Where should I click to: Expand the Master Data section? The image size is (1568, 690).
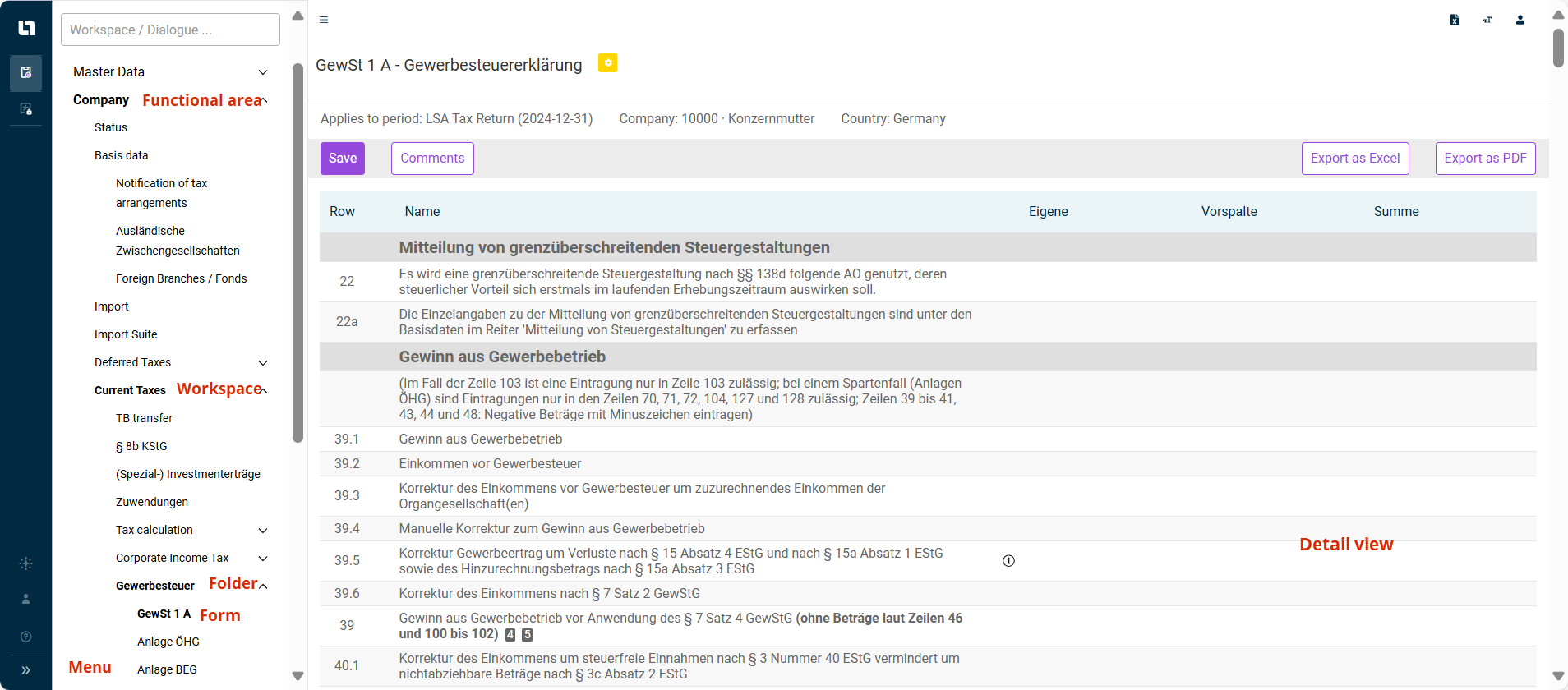(x=263, y=72)
